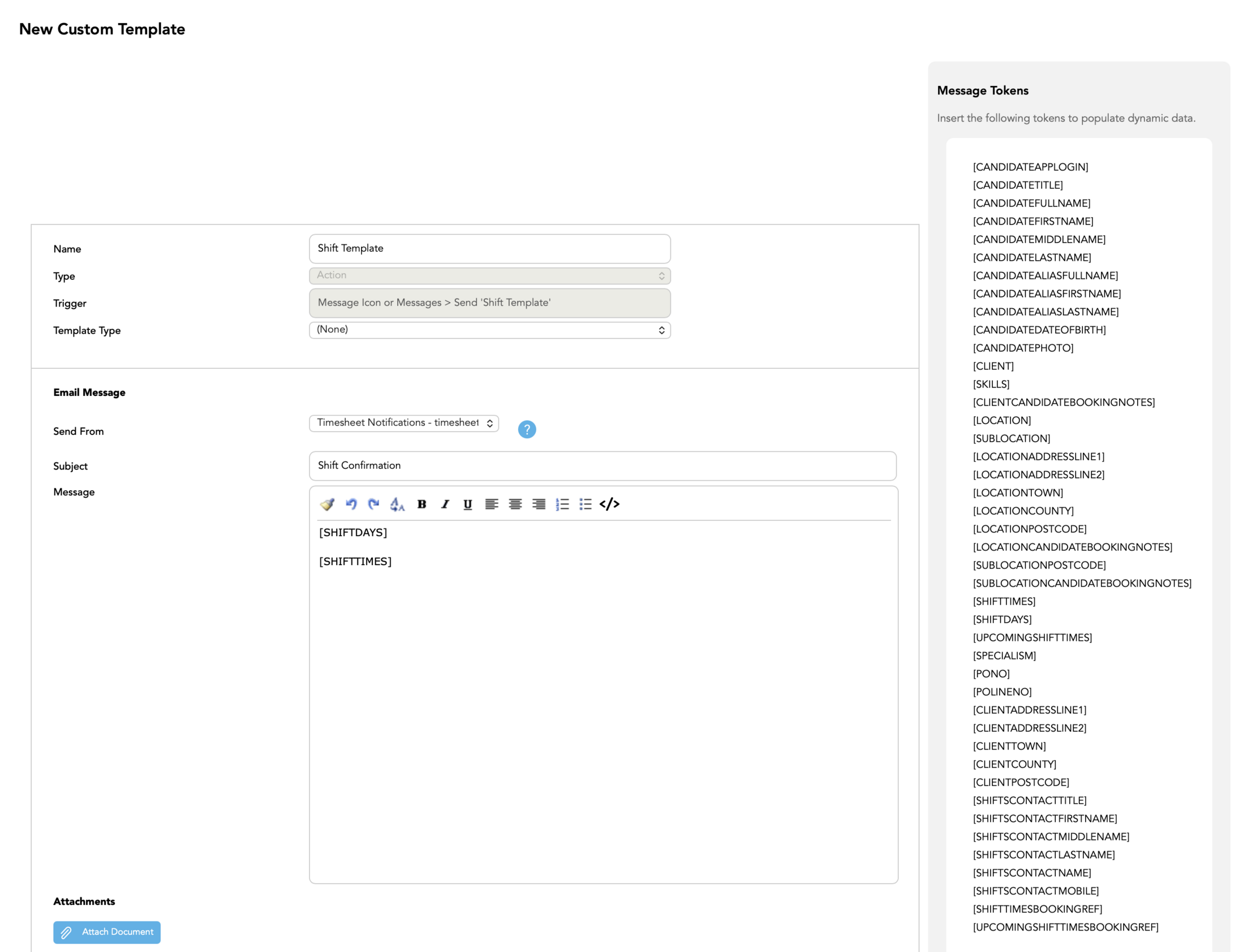Toggle bold formatting
The height and width of the screenshot is (952, 1239).
click(421, 504)
